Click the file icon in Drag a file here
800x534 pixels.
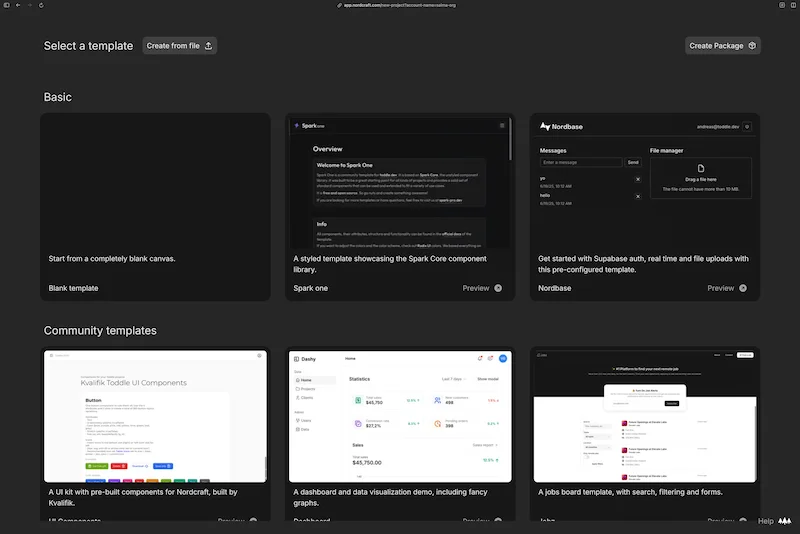[x=701, y=168]
